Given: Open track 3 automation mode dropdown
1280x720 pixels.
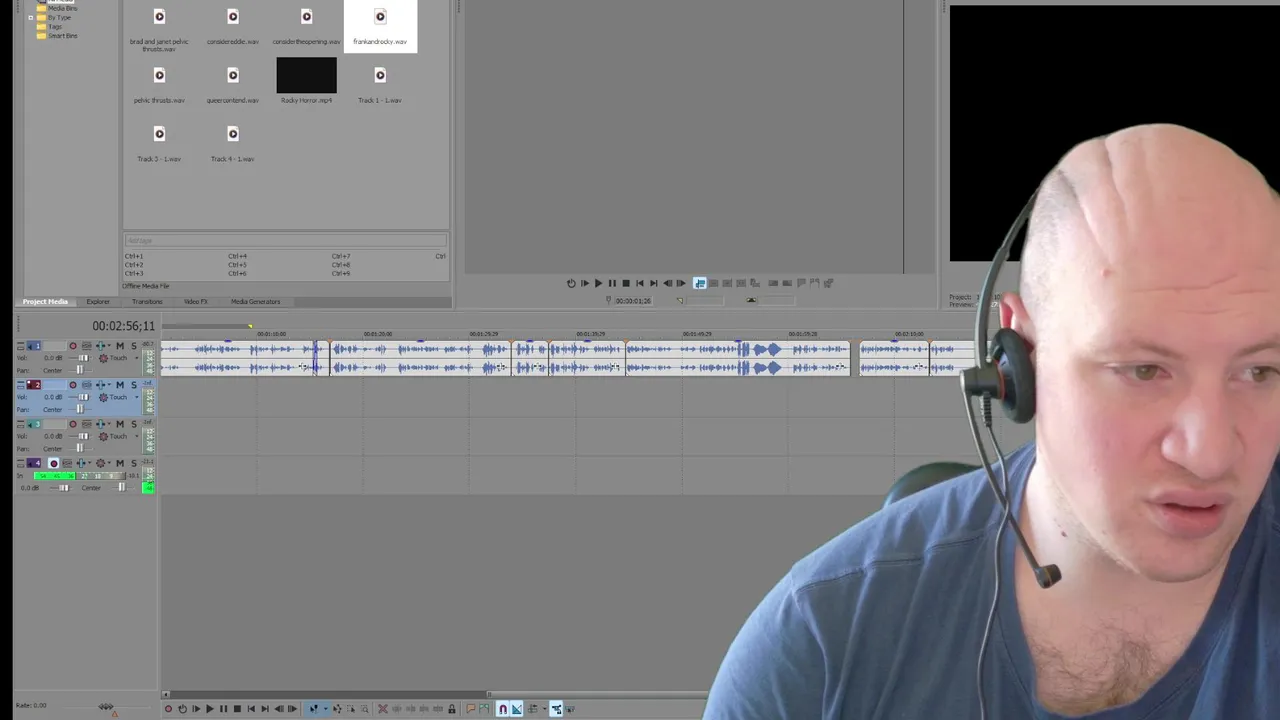Looking at the screenshot, I should 137,436.
